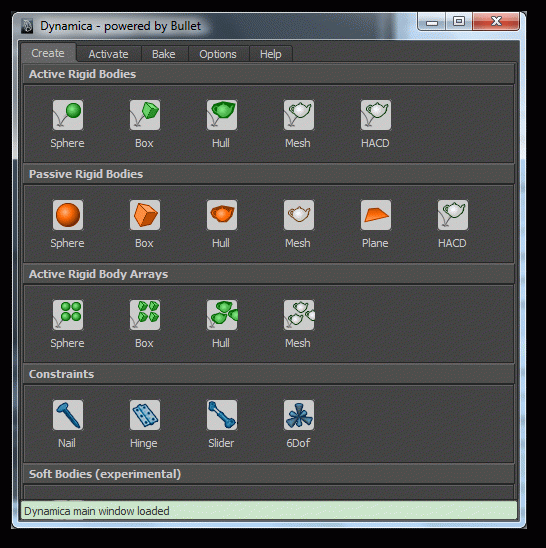Create an active rigid body Box

coord(145,115)
